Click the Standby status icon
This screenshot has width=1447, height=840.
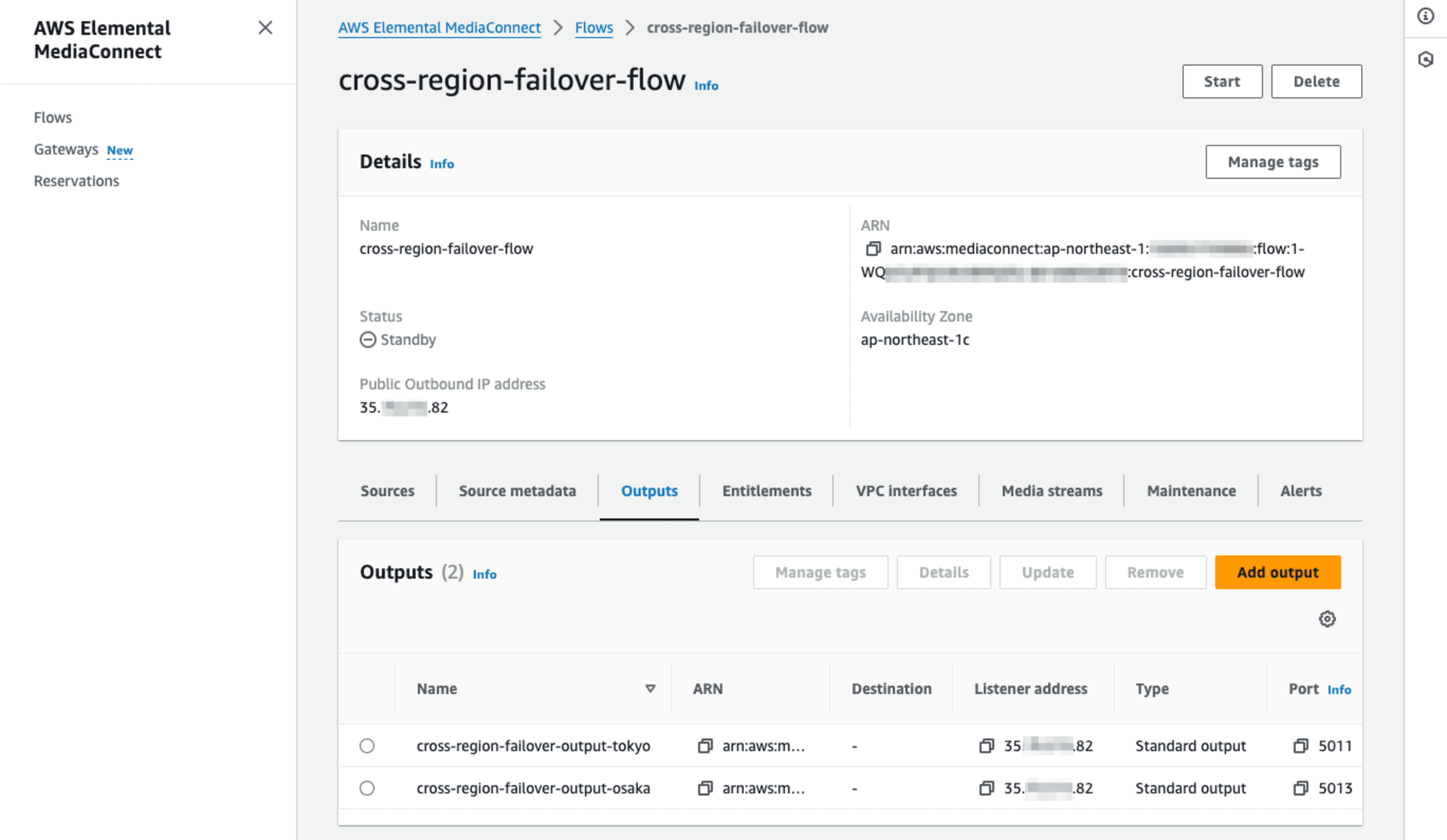coord(368,339)
